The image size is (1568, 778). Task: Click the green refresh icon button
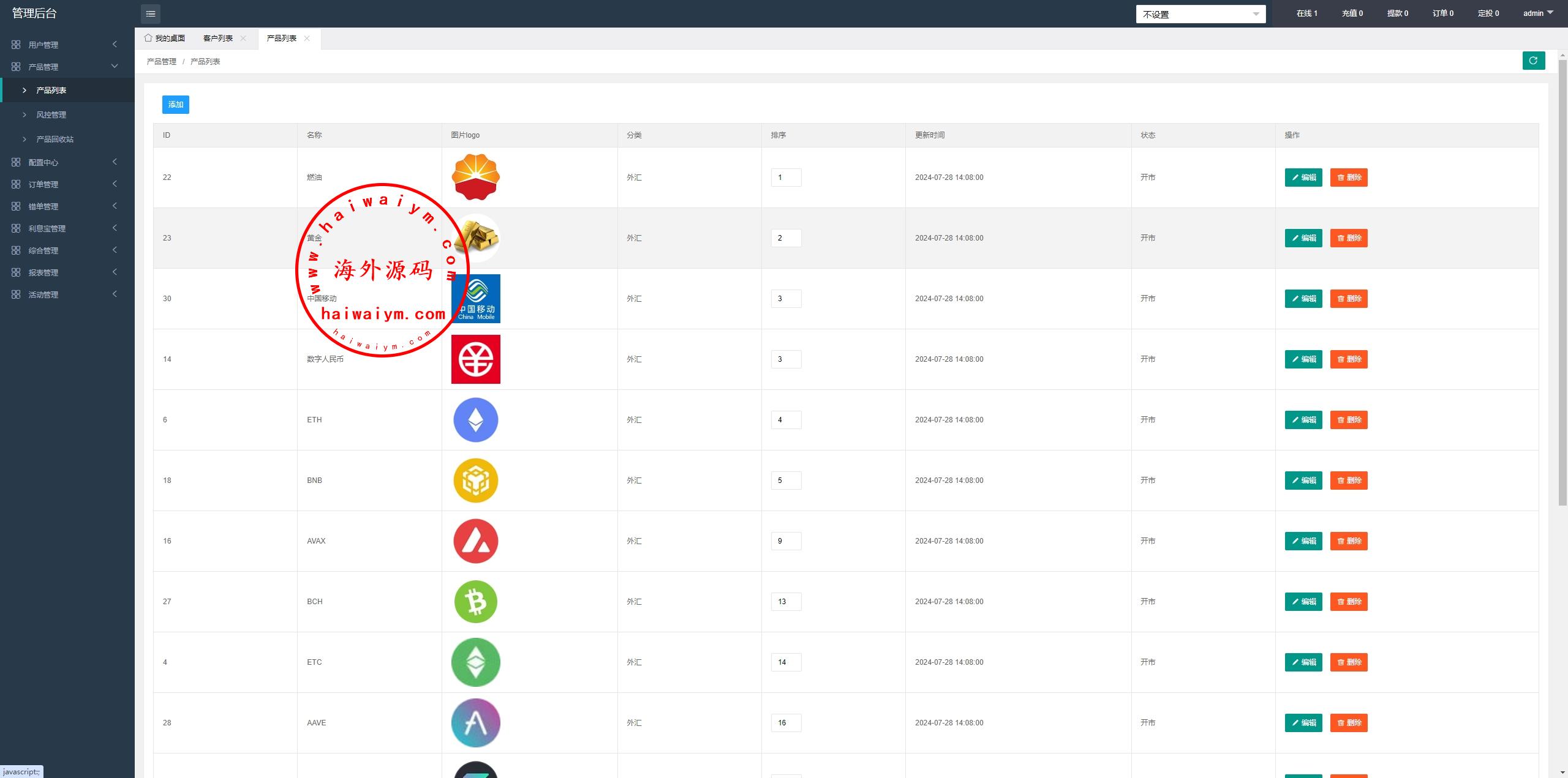[1533, 61]
